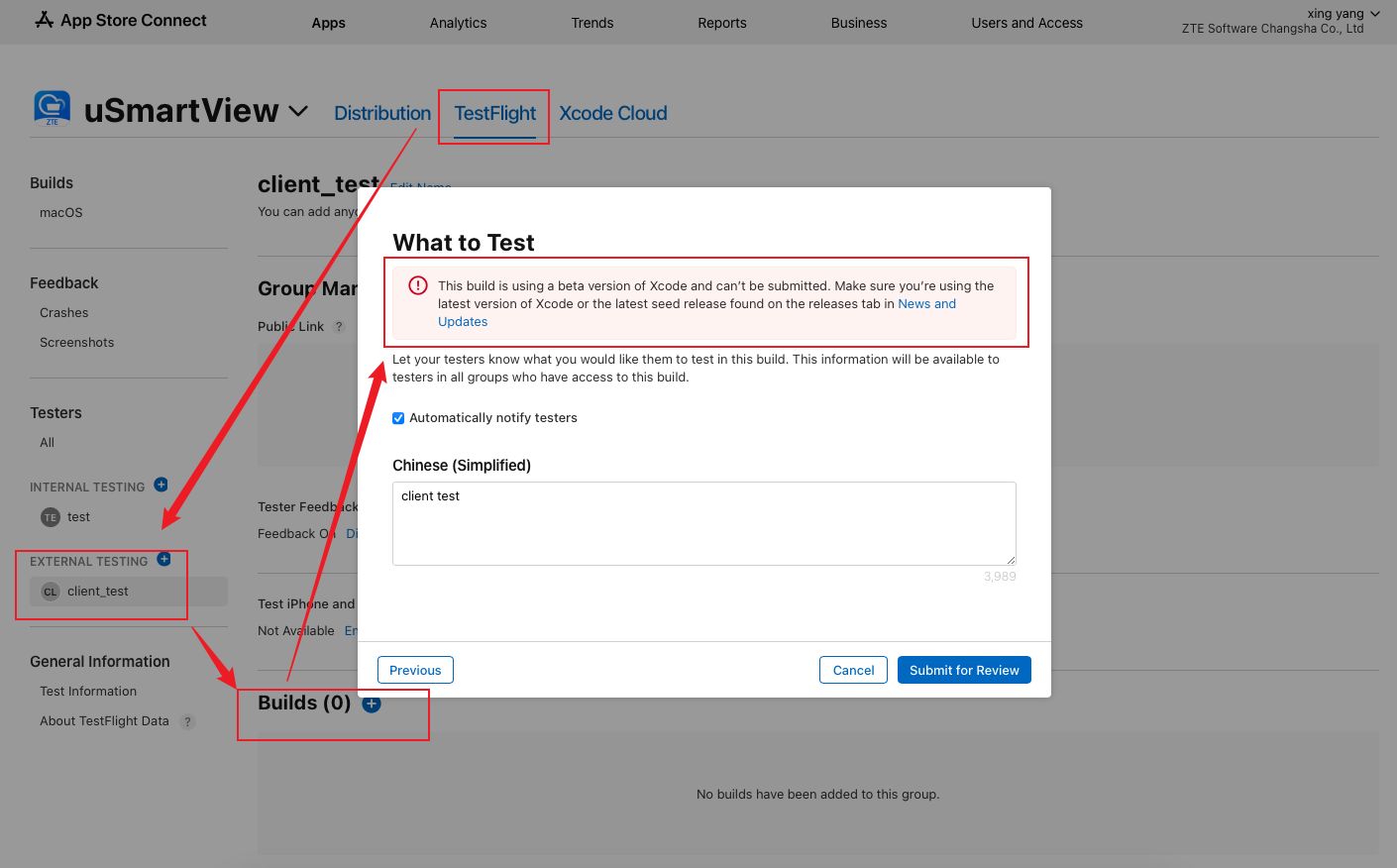Open the Business menu
This screenshot has width=1397, height=868.
point(859,23)
